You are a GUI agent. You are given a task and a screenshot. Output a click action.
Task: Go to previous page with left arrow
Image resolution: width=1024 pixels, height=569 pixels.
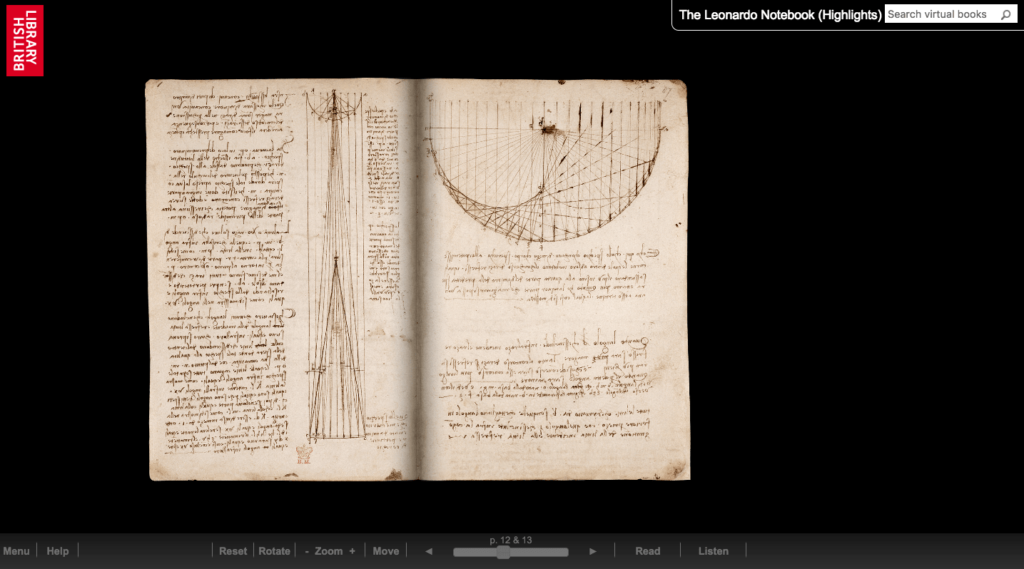[429, 551]
